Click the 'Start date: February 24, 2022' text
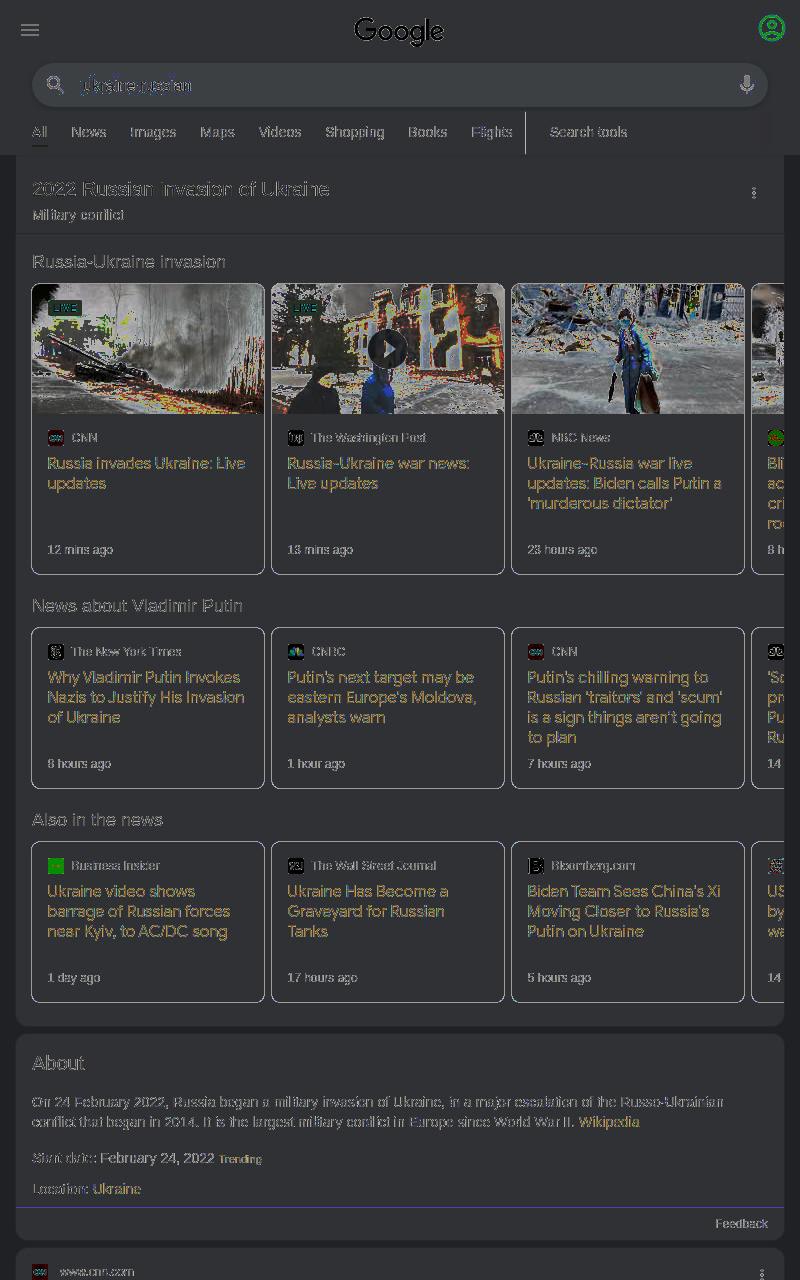800x1280 pixels. 123,1158
